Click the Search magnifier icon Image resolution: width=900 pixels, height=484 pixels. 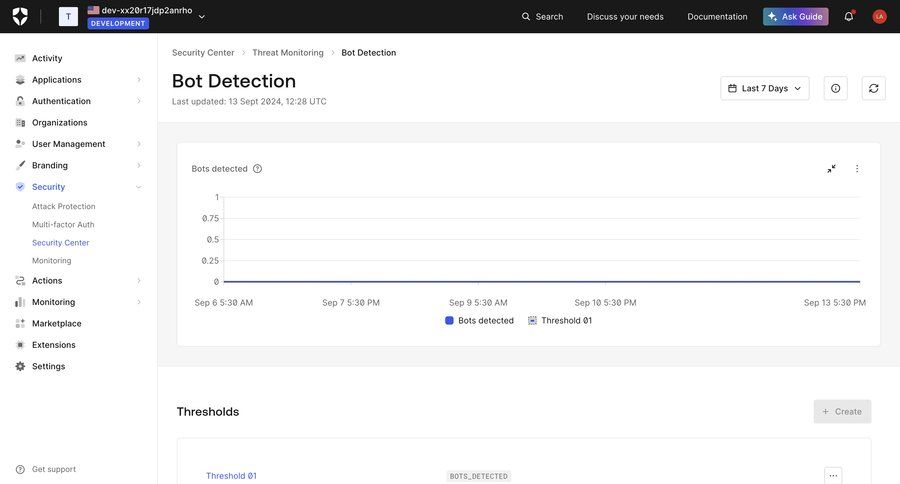coord(526,17)
